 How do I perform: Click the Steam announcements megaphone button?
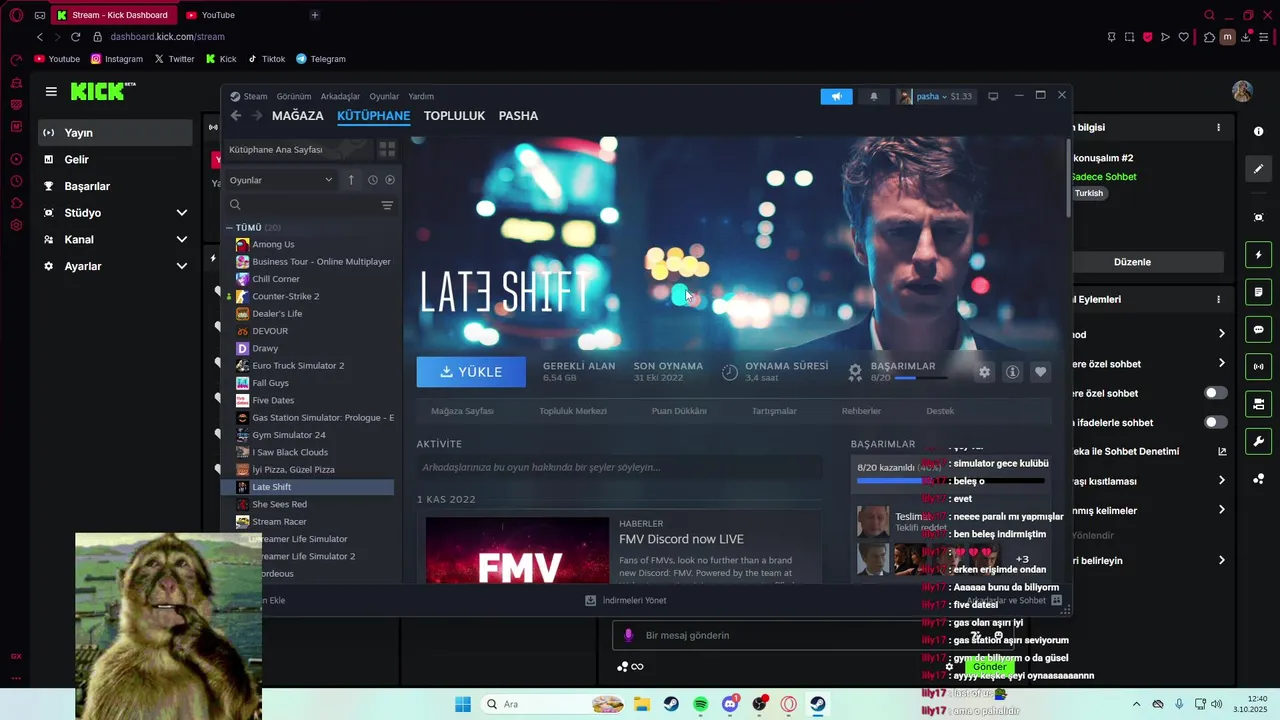(x=836, y=96)
